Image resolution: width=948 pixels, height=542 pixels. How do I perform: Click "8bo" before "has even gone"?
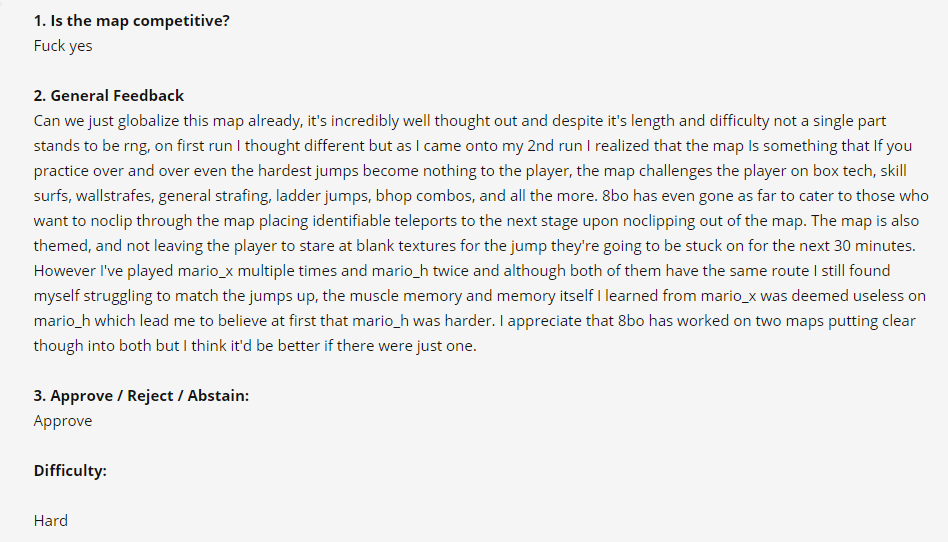pos(615,196)
